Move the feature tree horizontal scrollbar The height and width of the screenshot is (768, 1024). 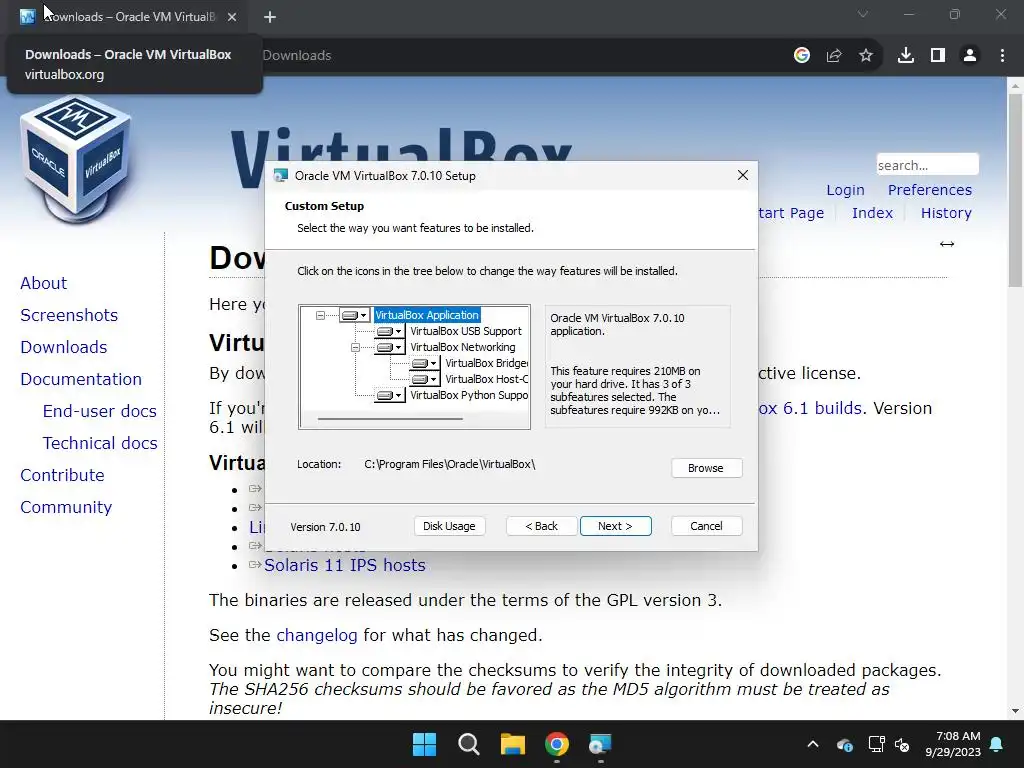click(390, 419)
